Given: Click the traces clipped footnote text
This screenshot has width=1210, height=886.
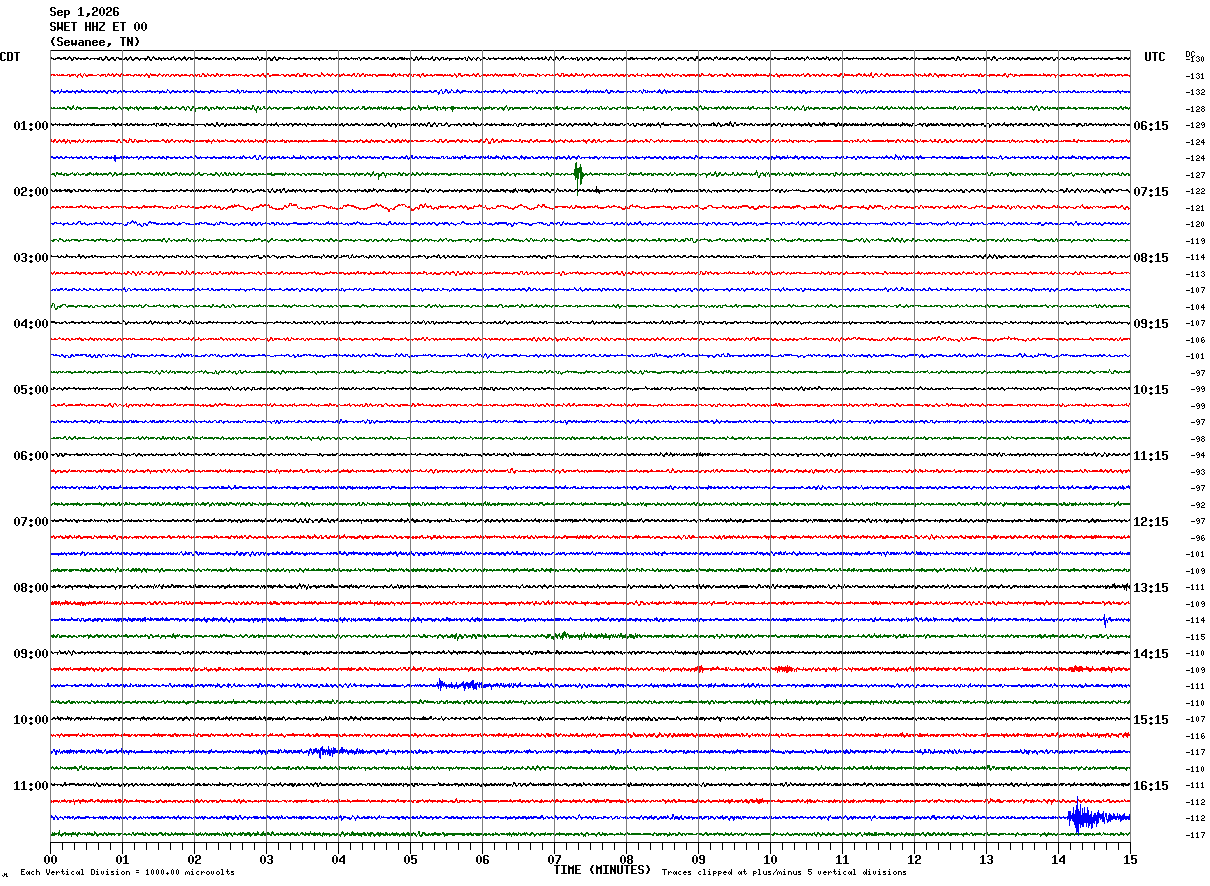Looking at the screenshot, I should point(784,873).
